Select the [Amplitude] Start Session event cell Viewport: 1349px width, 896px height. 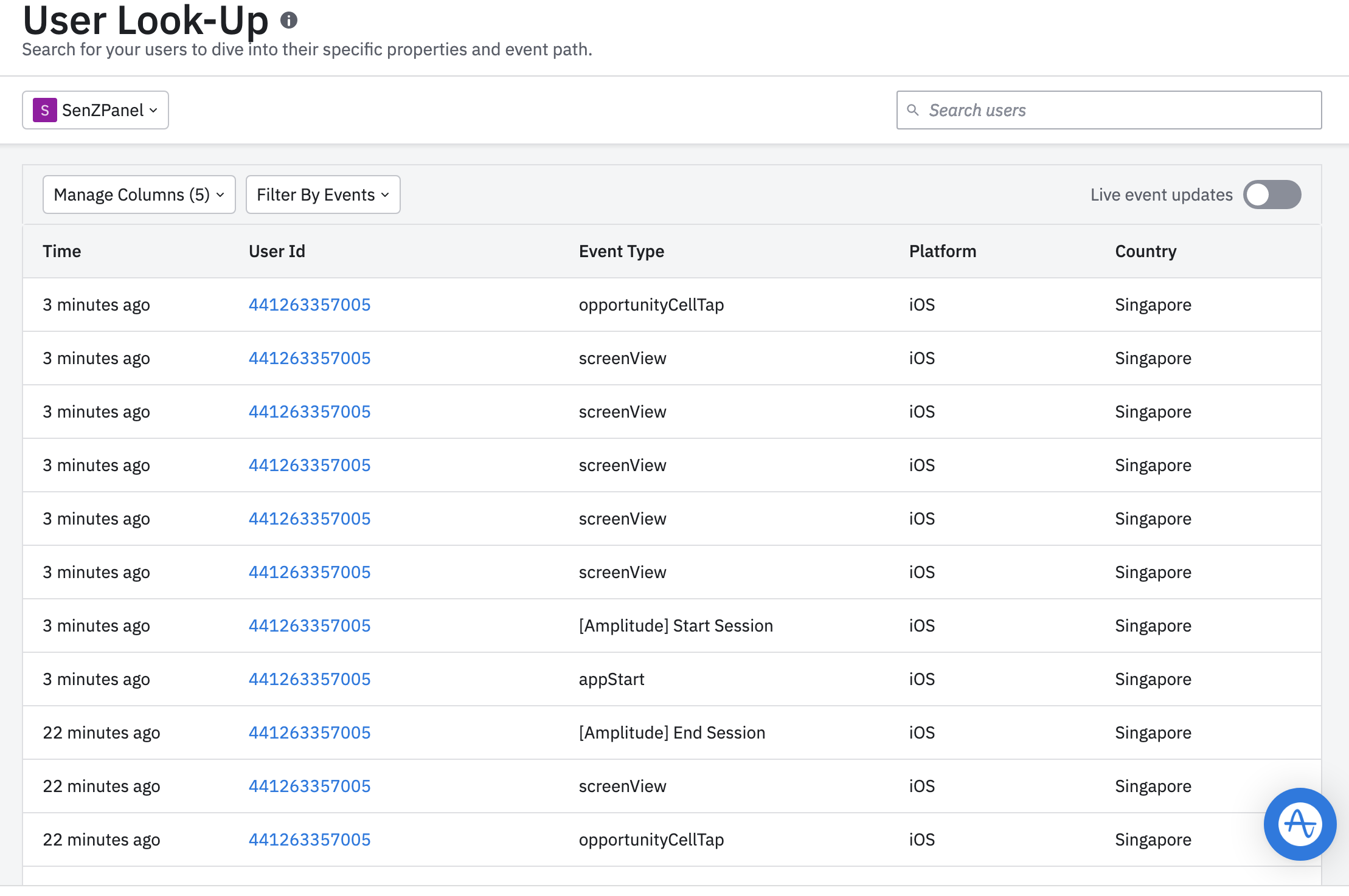[676, 625]
